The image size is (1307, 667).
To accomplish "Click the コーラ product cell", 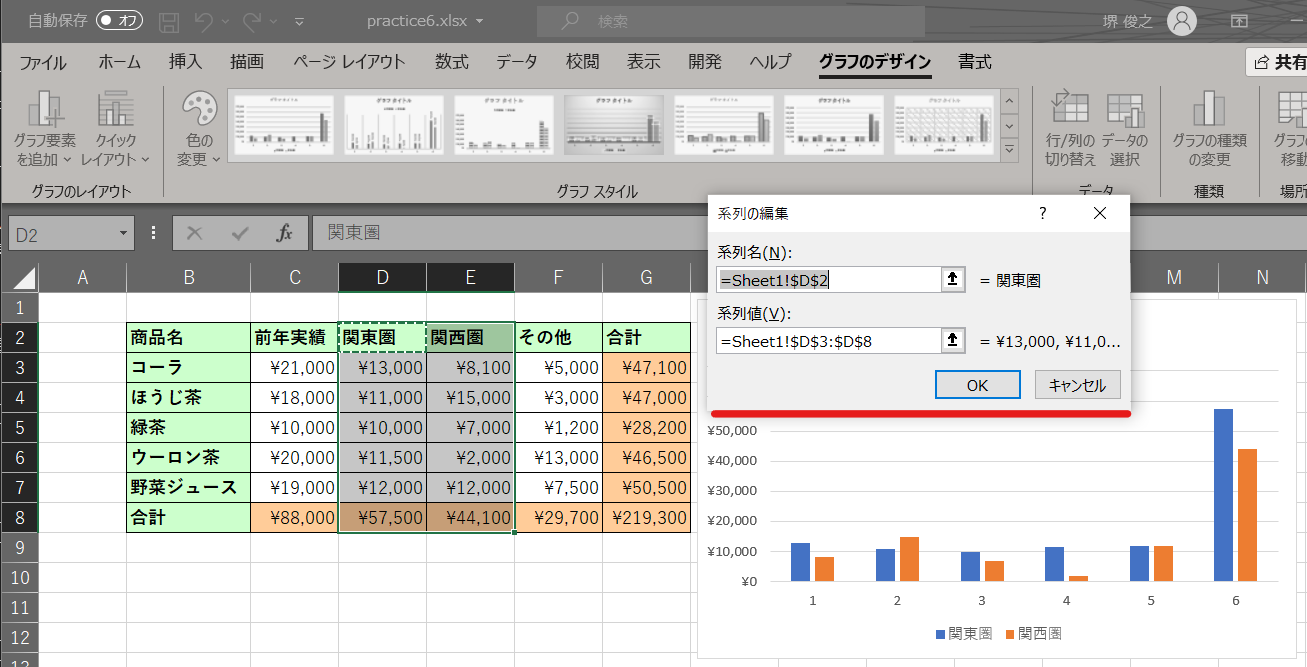I will point(188,367).
